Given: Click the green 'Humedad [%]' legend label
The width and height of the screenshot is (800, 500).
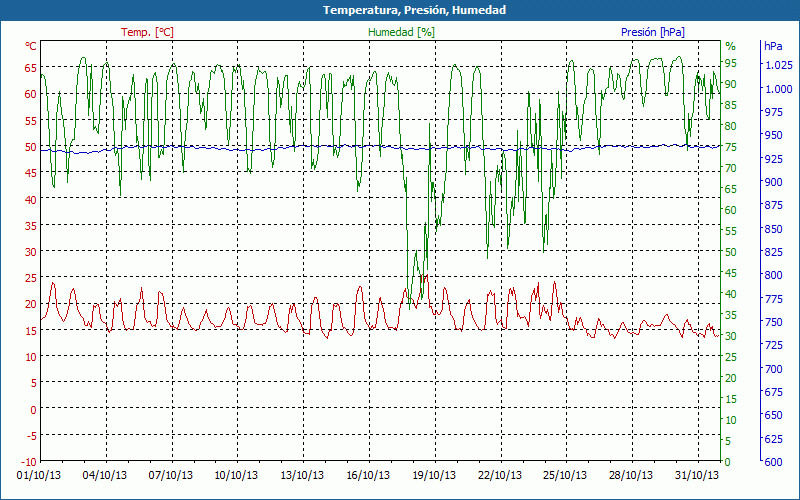Looking at the screenshot, I should 402,32.
